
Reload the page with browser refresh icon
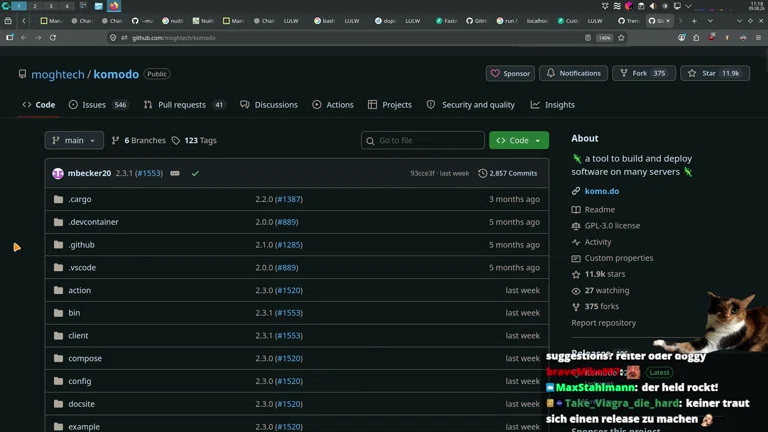(x=53, y=38)
